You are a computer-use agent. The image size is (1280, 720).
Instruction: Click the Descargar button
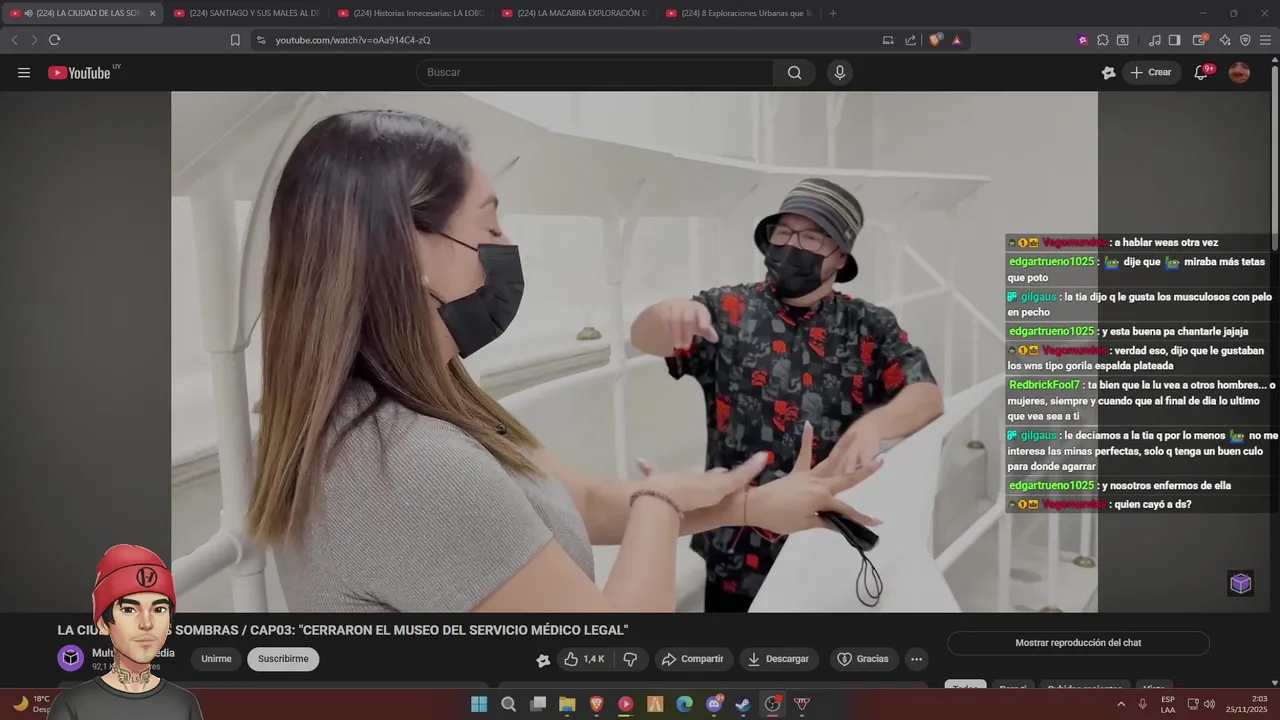click(779, 659)
